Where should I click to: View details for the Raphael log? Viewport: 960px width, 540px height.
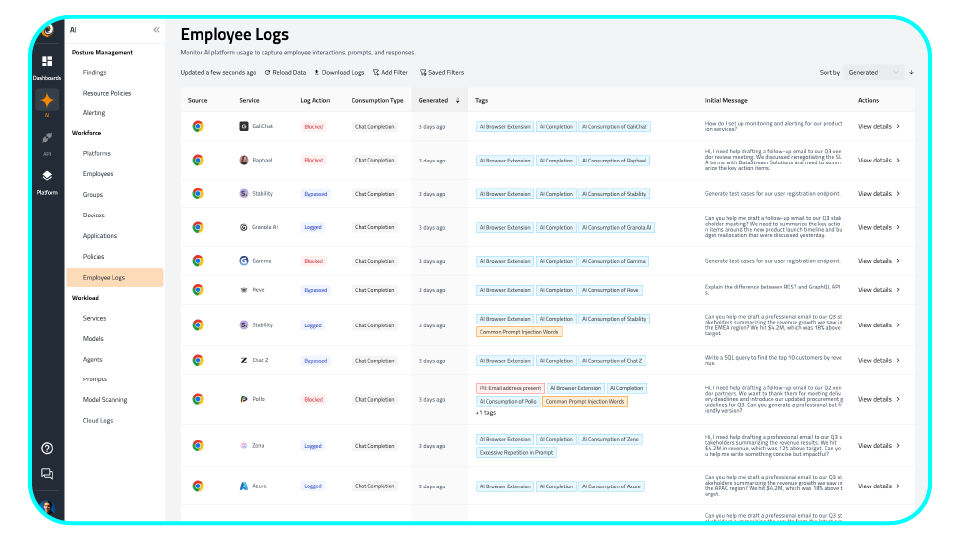click(879, 160)
